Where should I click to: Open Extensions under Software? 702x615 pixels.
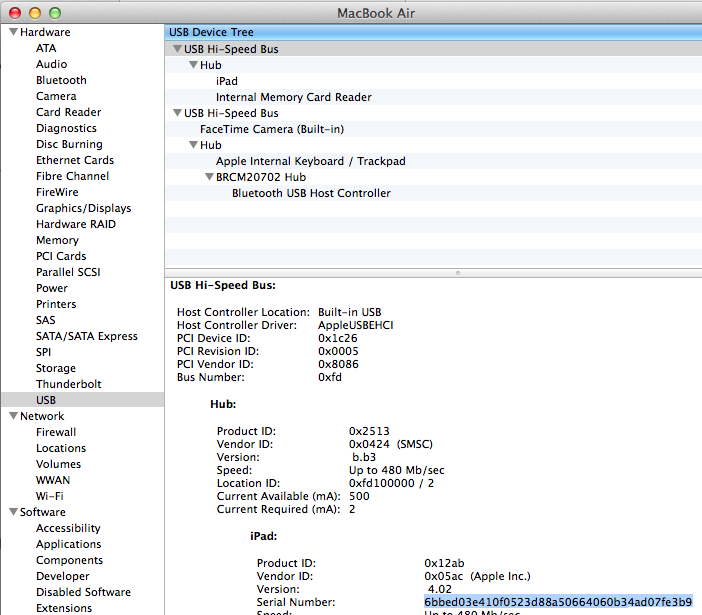pos(64,608)
